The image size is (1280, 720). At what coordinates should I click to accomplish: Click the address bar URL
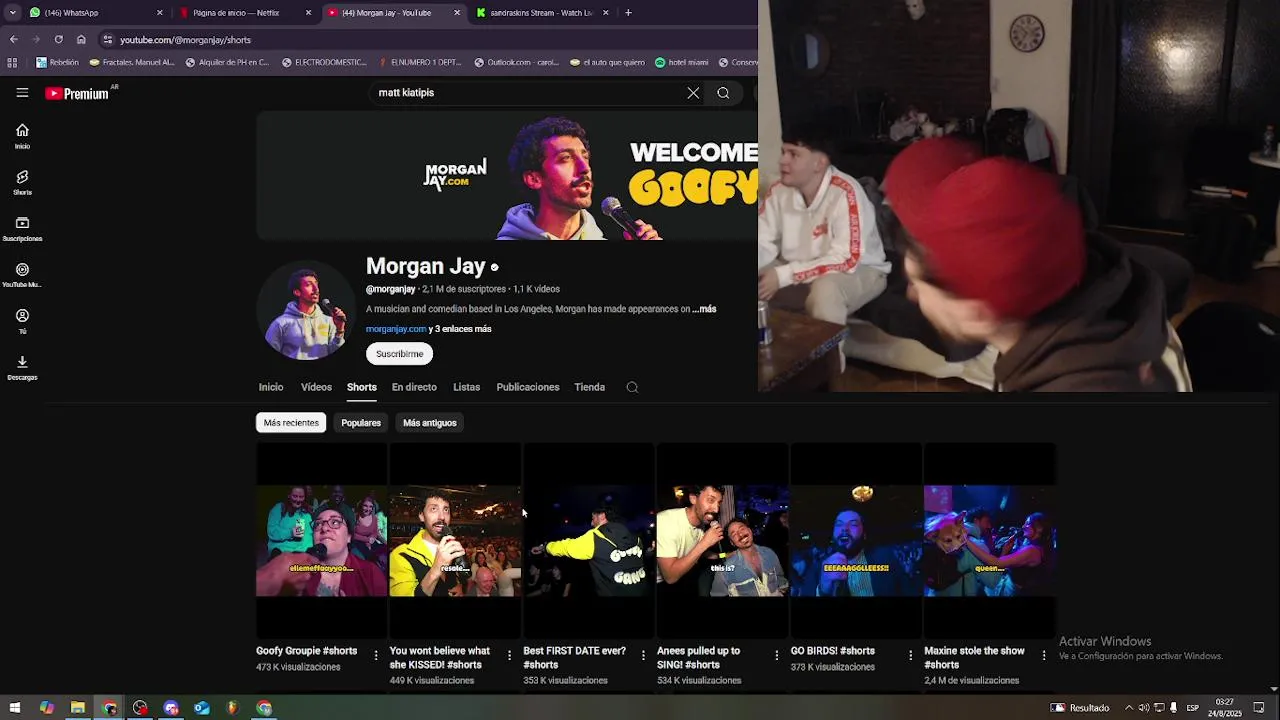point(185,40)
